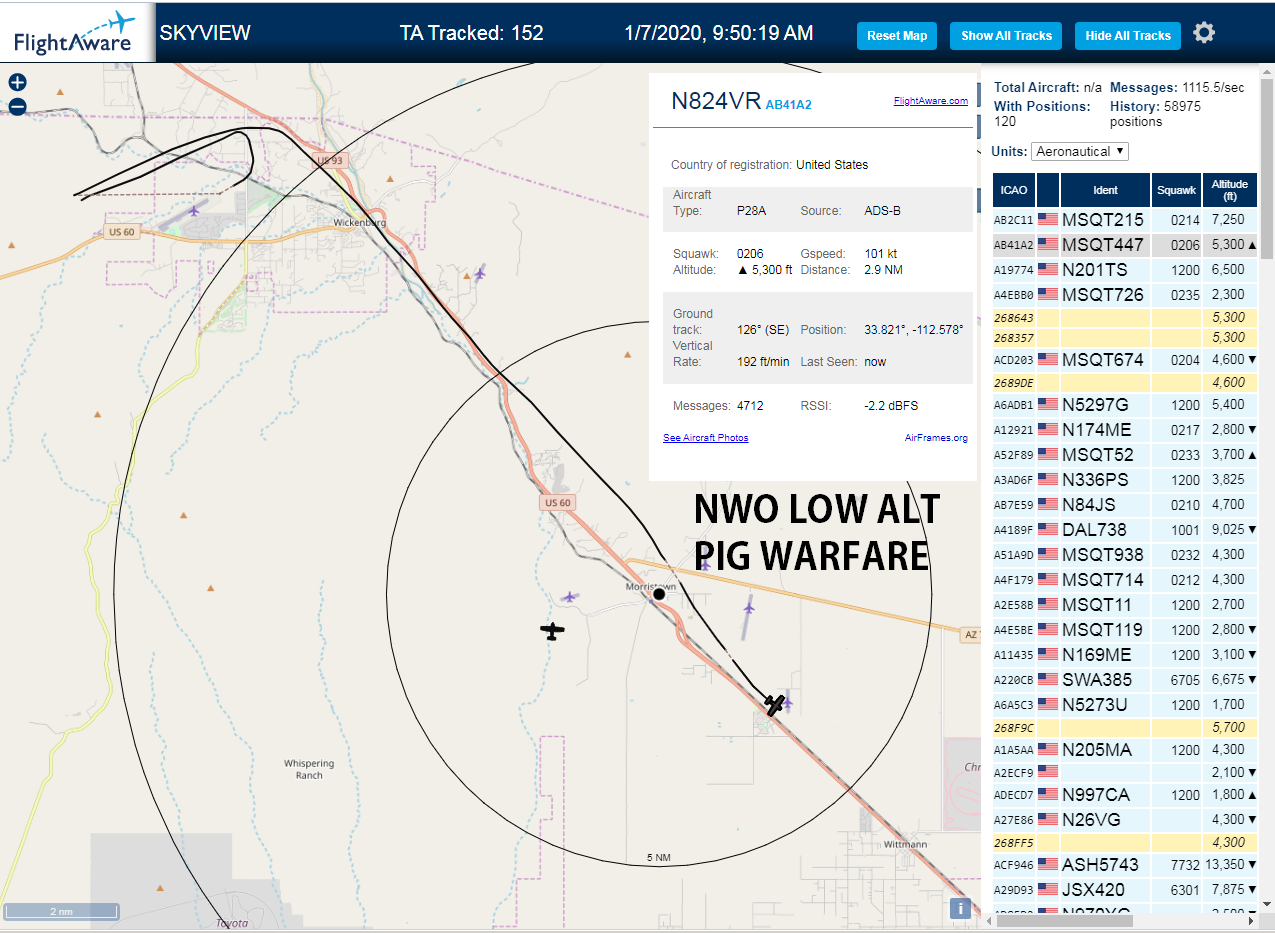Viewport: 1275px width, 933px height.
Task: Select the MSQT674 aircraft row
Action: 1125,359
